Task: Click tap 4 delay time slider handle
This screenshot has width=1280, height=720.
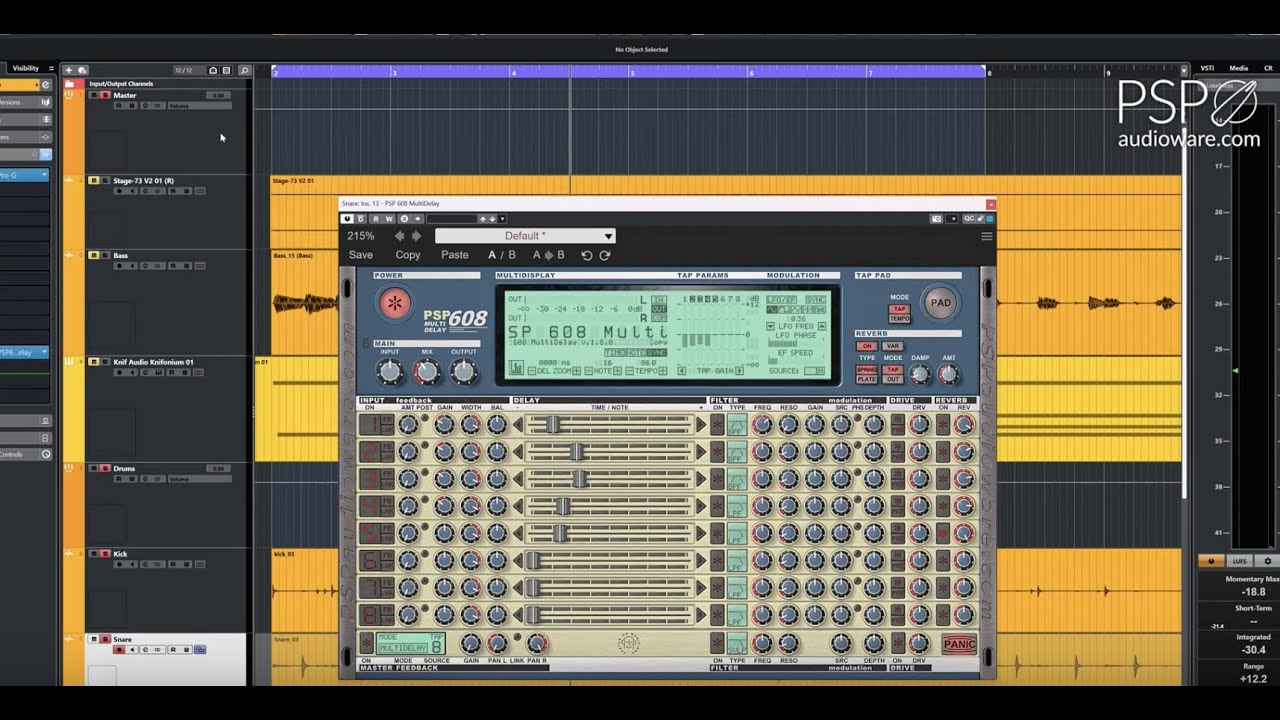Action: click(x=563, y=506)
